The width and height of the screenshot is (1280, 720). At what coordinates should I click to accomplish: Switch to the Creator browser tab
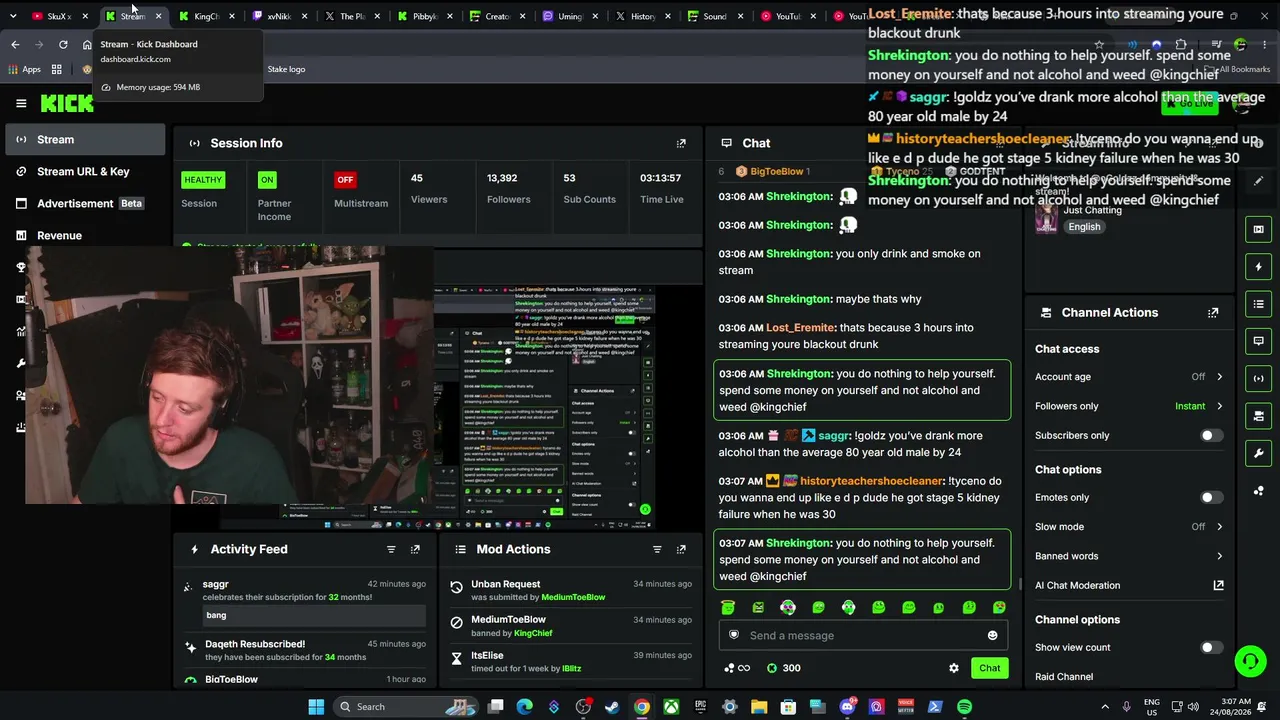coord(498,16)
